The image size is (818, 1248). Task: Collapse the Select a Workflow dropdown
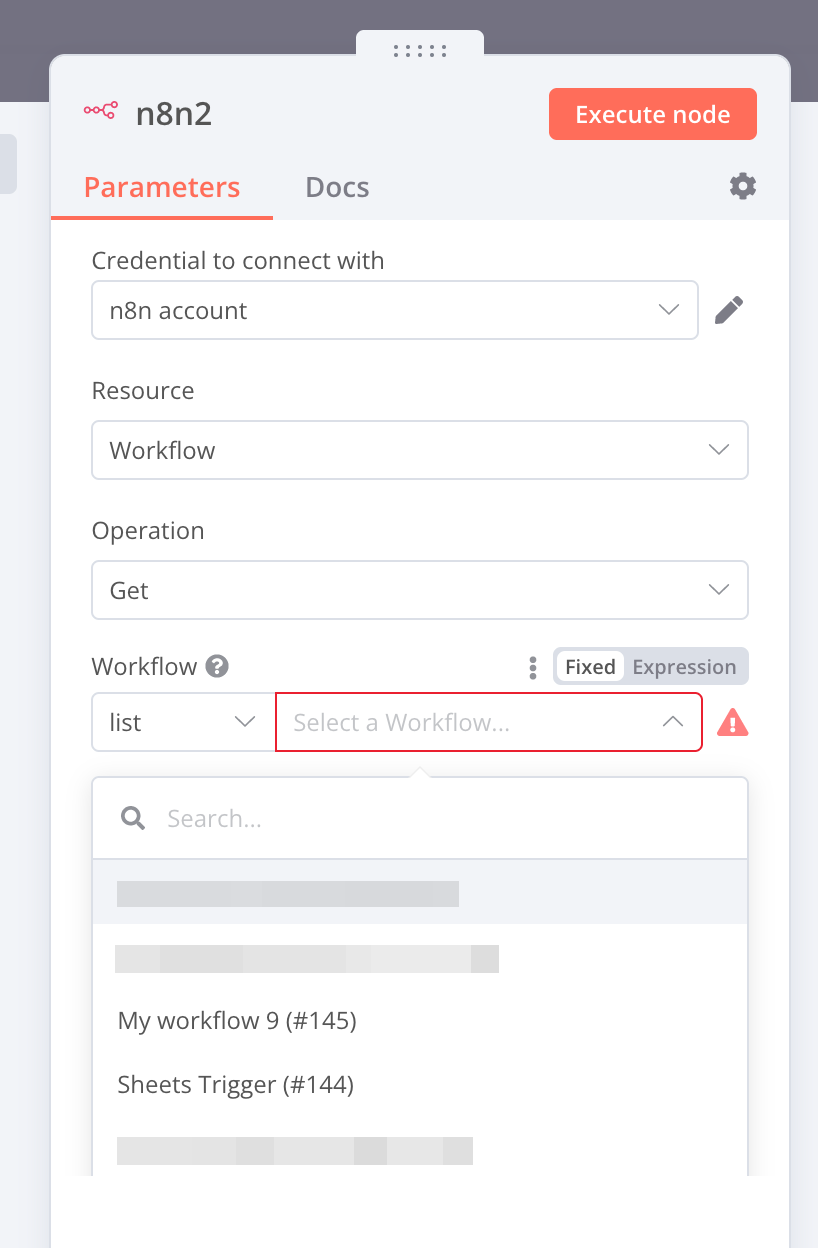tap(673, 722)
